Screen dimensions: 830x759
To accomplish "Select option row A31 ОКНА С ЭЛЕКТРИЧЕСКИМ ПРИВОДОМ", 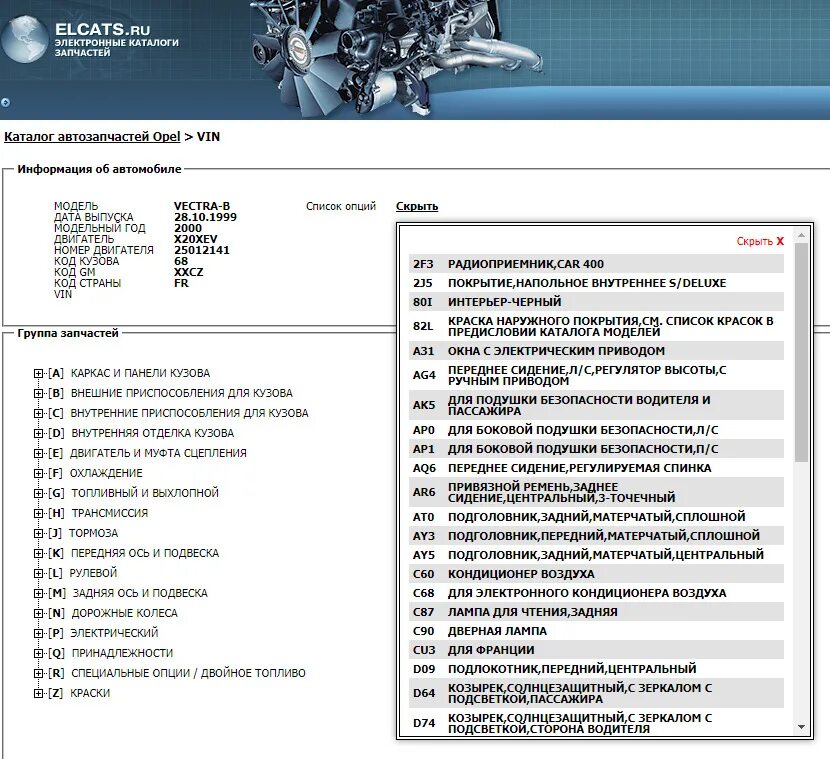I will 597,350.
